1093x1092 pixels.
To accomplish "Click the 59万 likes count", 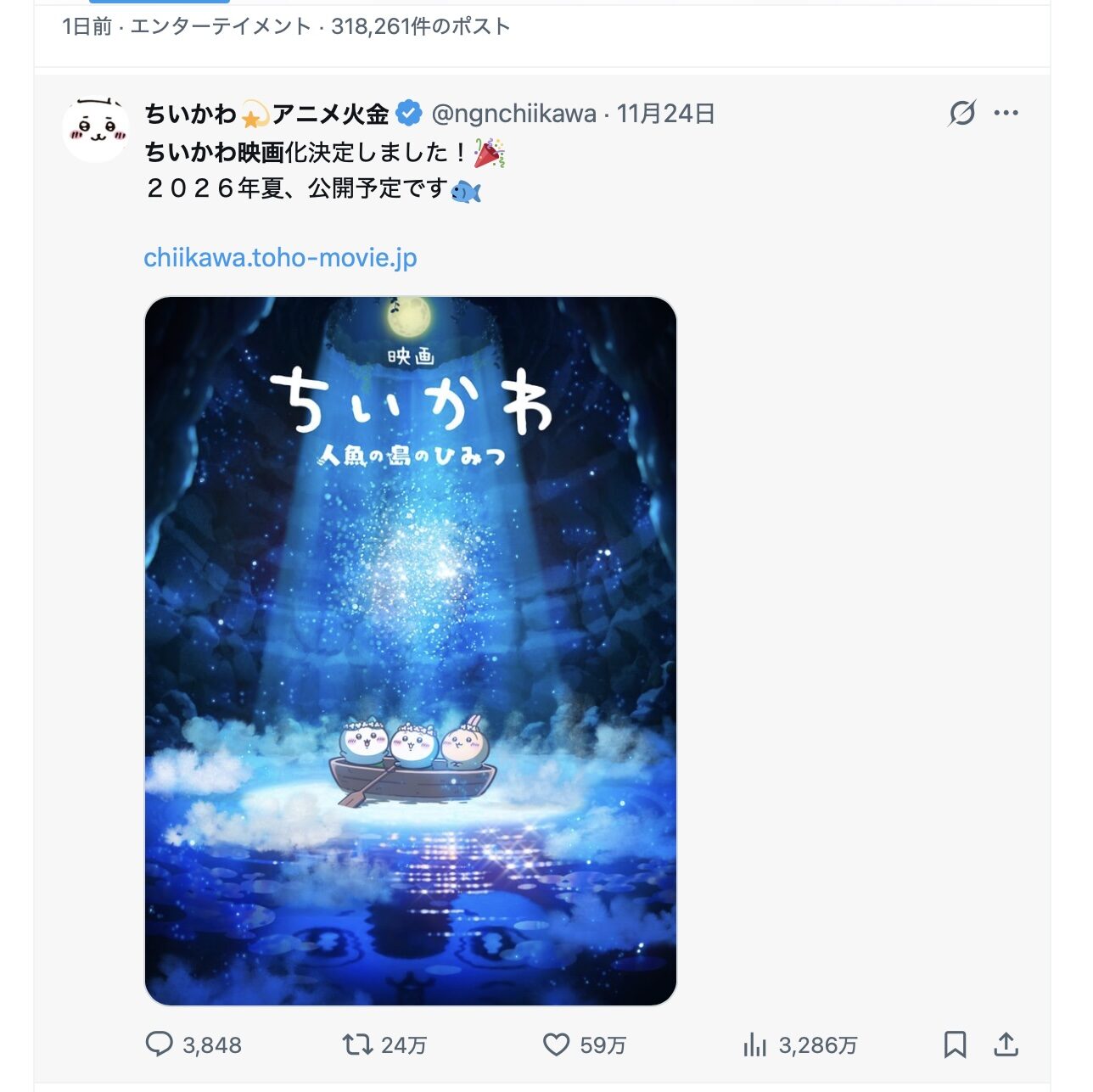I will click(603, 1045).
